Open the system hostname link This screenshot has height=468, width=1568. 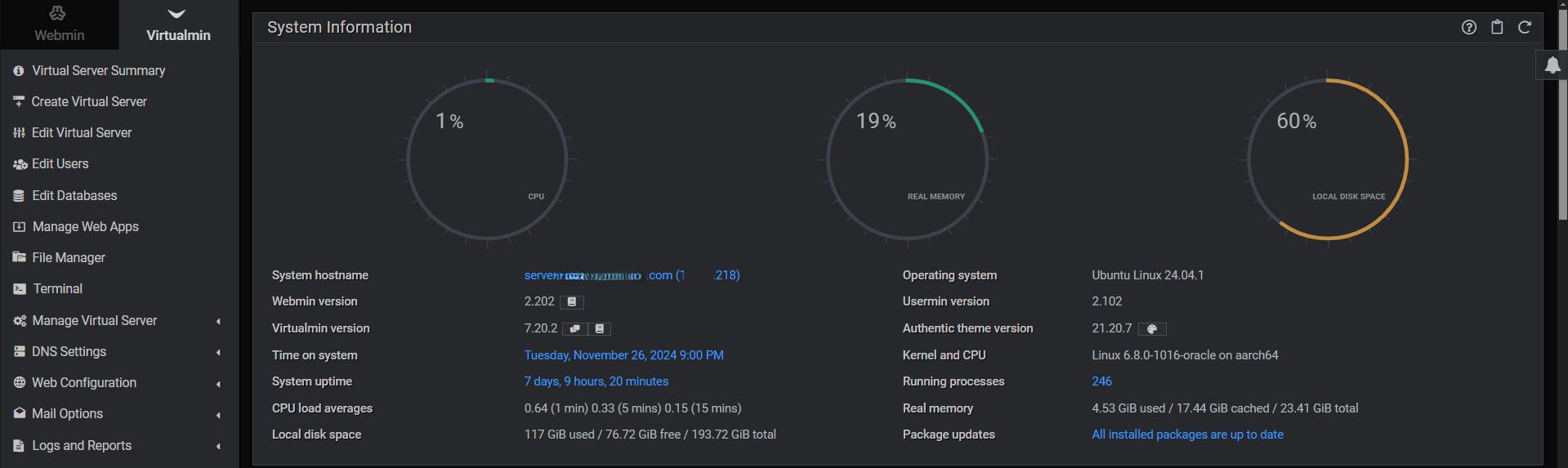[x=632, y=275]
